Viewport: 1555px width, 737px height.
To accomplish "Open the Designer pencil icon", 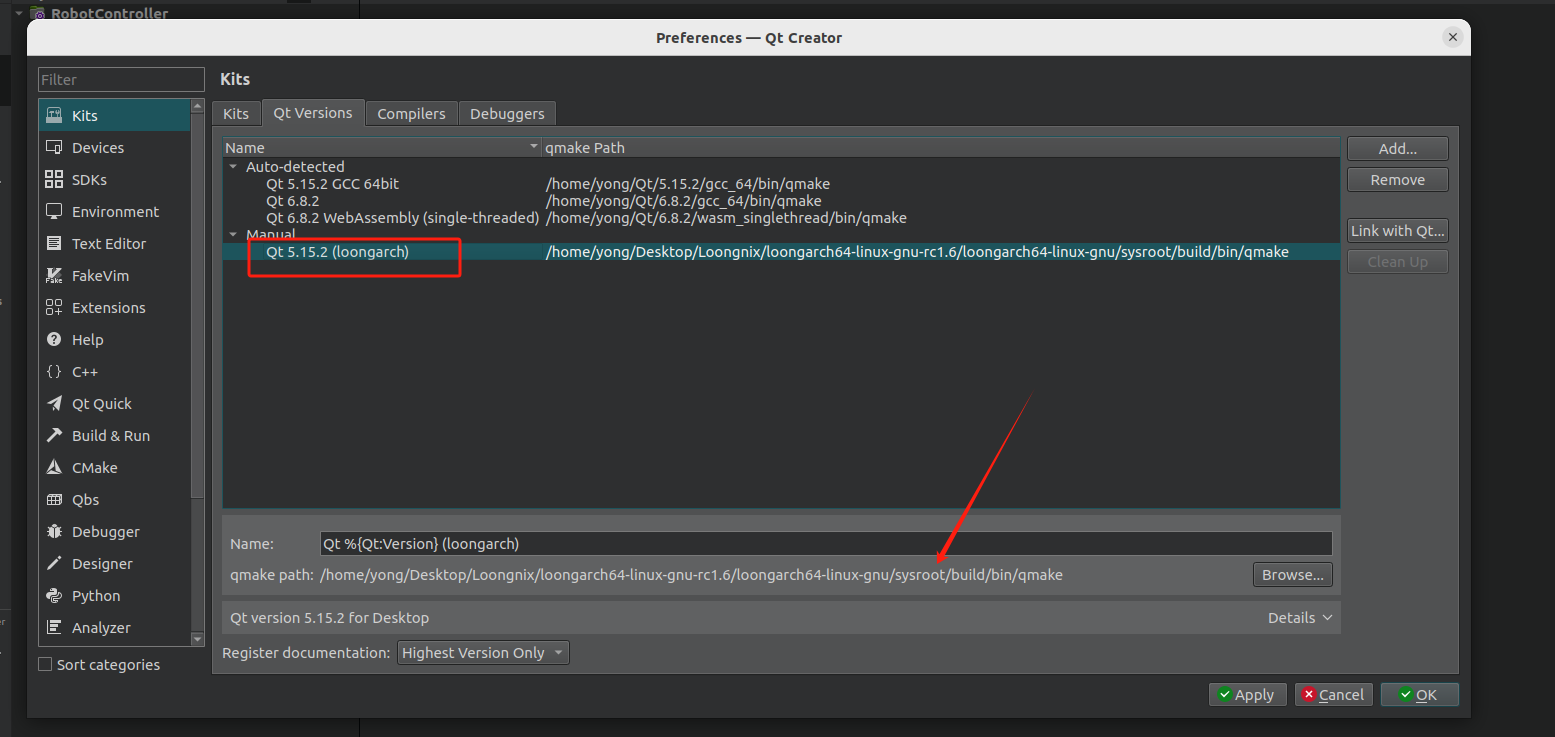I will [54, 563].
